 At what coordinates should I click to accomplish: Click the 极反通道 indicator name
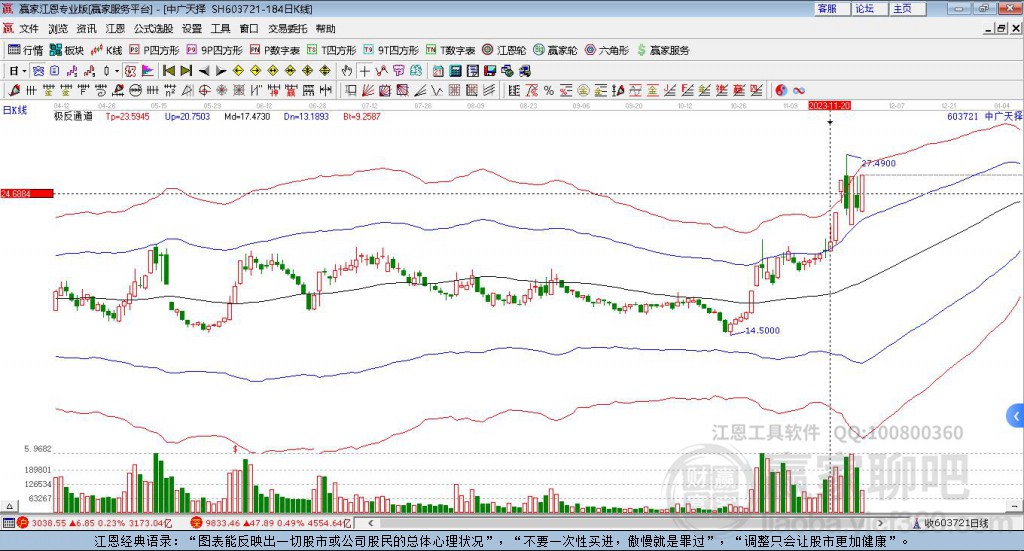click(73, 116)
